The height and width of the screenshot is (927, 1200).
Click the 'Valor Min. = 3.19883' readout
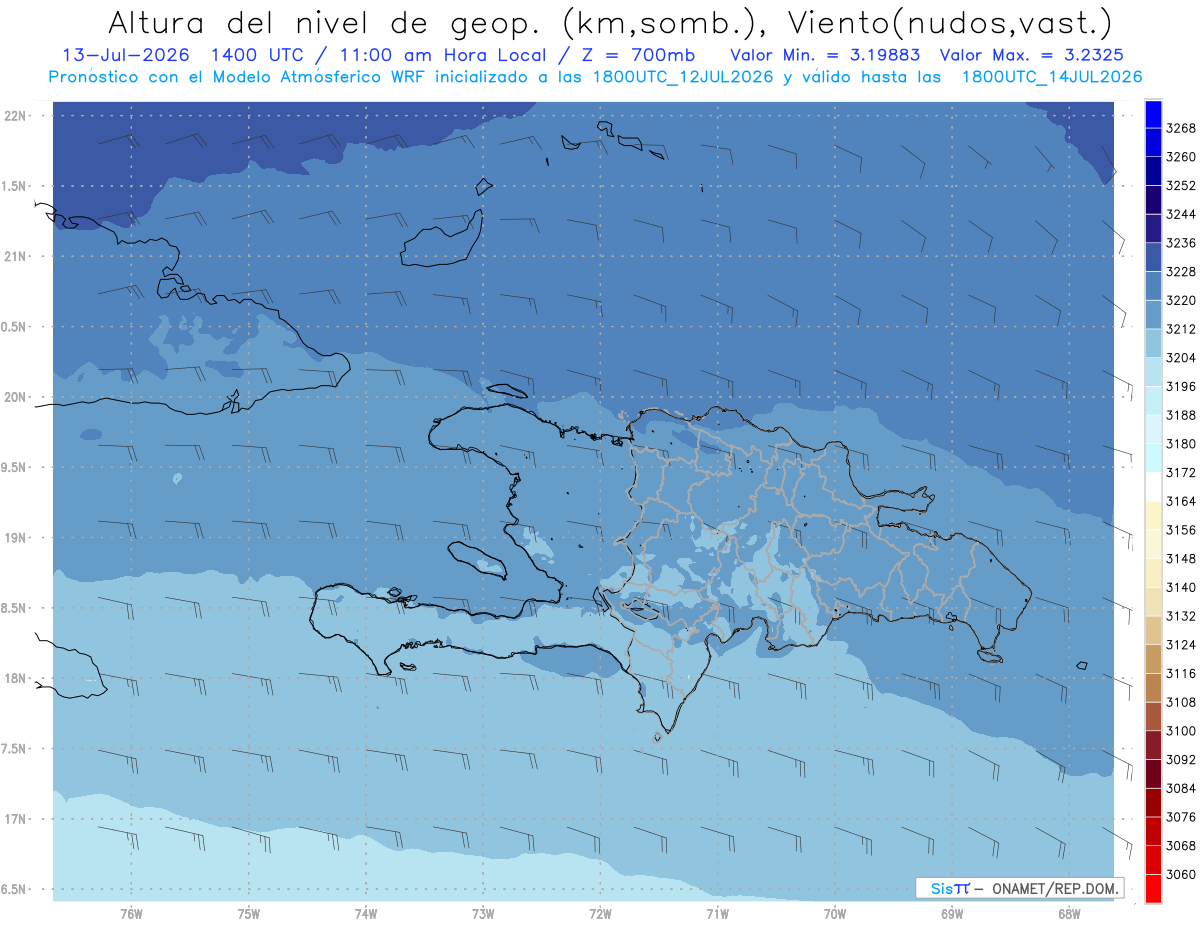click(826, 56)
